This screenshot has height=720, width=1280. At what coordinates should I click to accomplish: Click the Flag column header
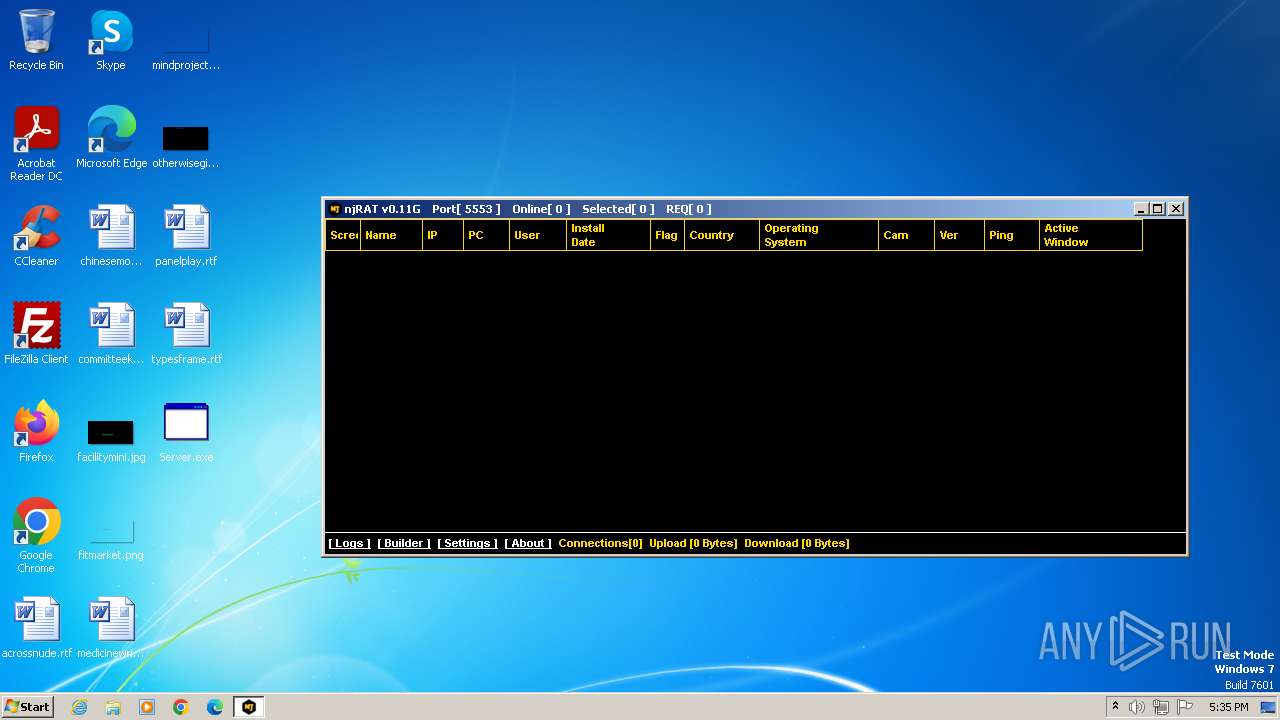[668, 235]
